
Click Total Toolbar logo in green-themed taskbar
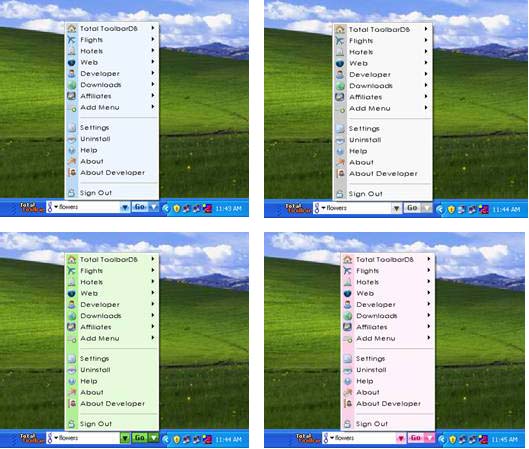pyautogui.click(x=31, y=438)
